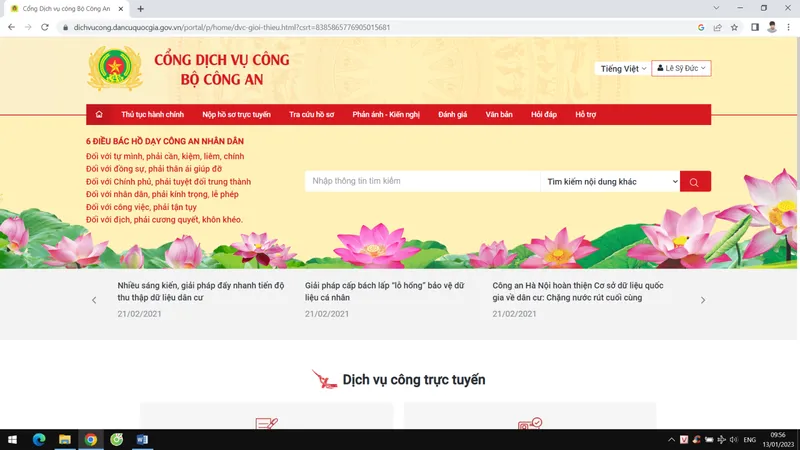The image size is (800, 450).
Task: Open the Đánh giá menu item
Action: [453, 115]
